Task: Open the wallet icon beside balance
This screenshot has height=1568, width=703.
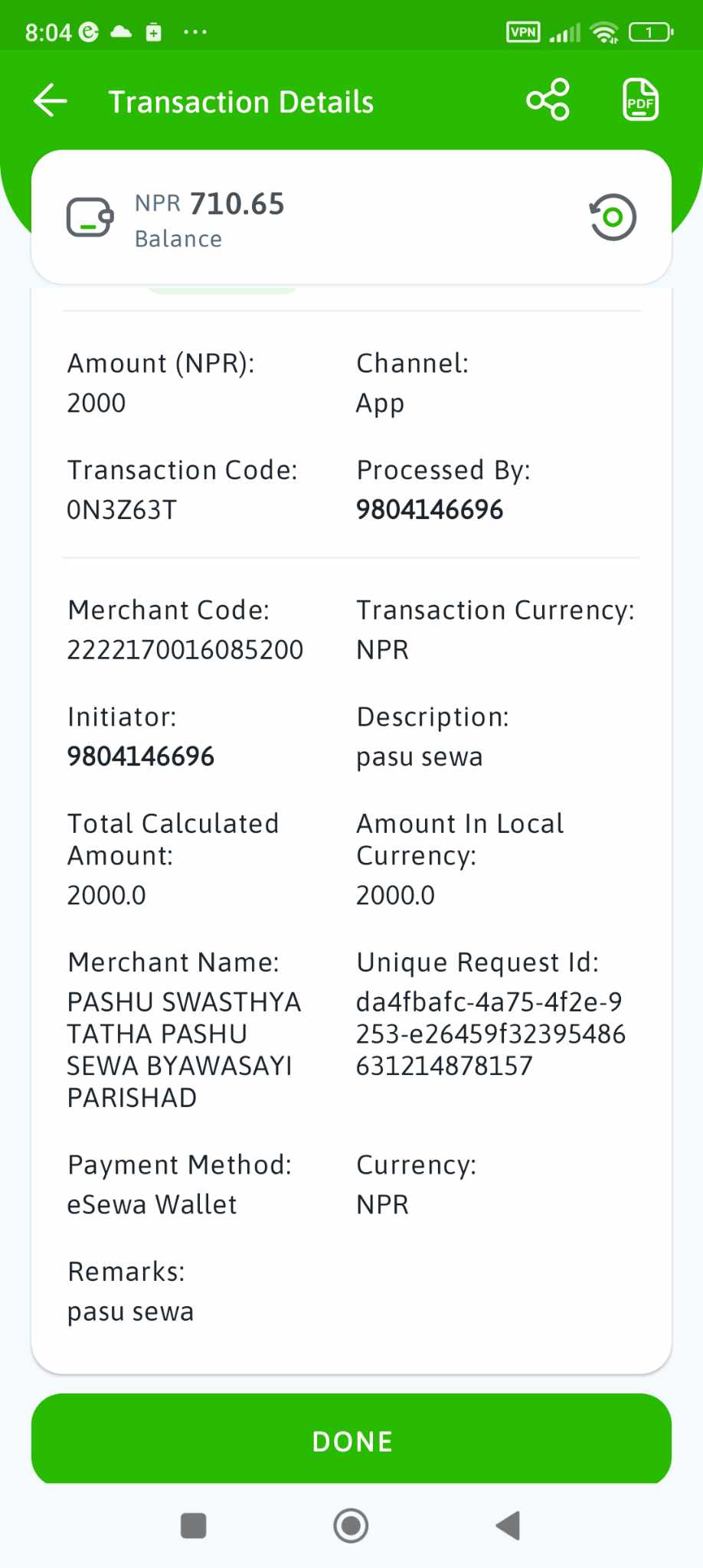Action: (90, 217)
